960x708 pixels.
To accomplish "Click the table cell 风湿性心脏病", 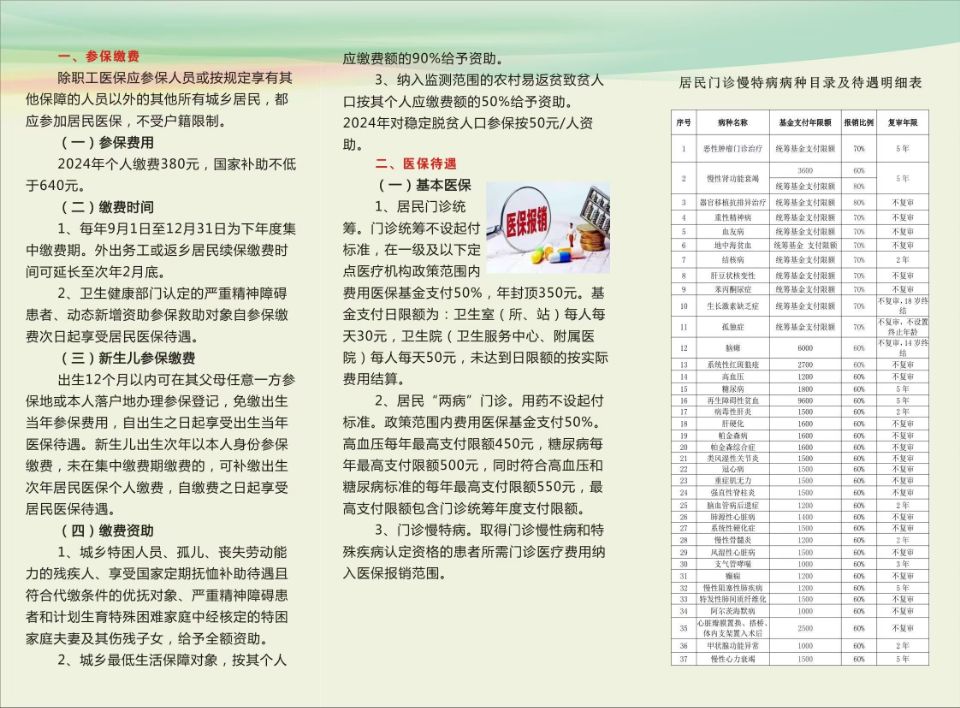I will (733, 552).
